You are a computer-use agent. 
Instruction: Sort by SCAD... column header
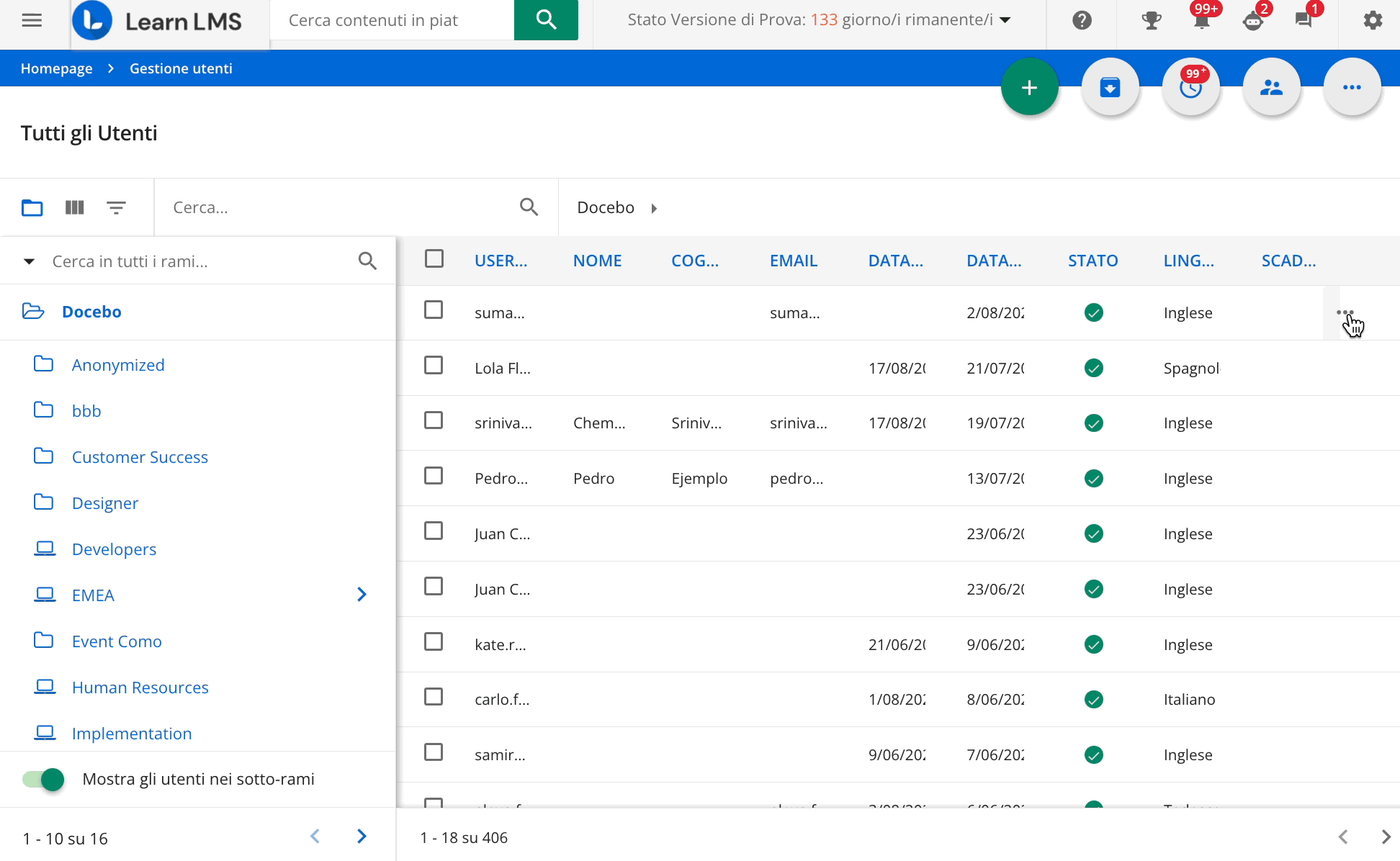[1289, 261]
